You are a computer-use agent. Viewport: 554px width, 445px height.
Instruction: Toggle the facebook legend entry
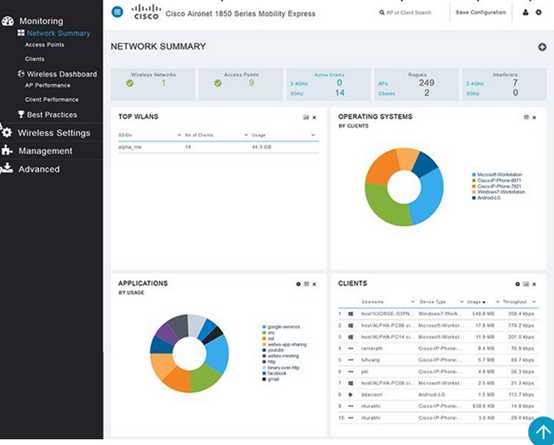click(274, 373)
